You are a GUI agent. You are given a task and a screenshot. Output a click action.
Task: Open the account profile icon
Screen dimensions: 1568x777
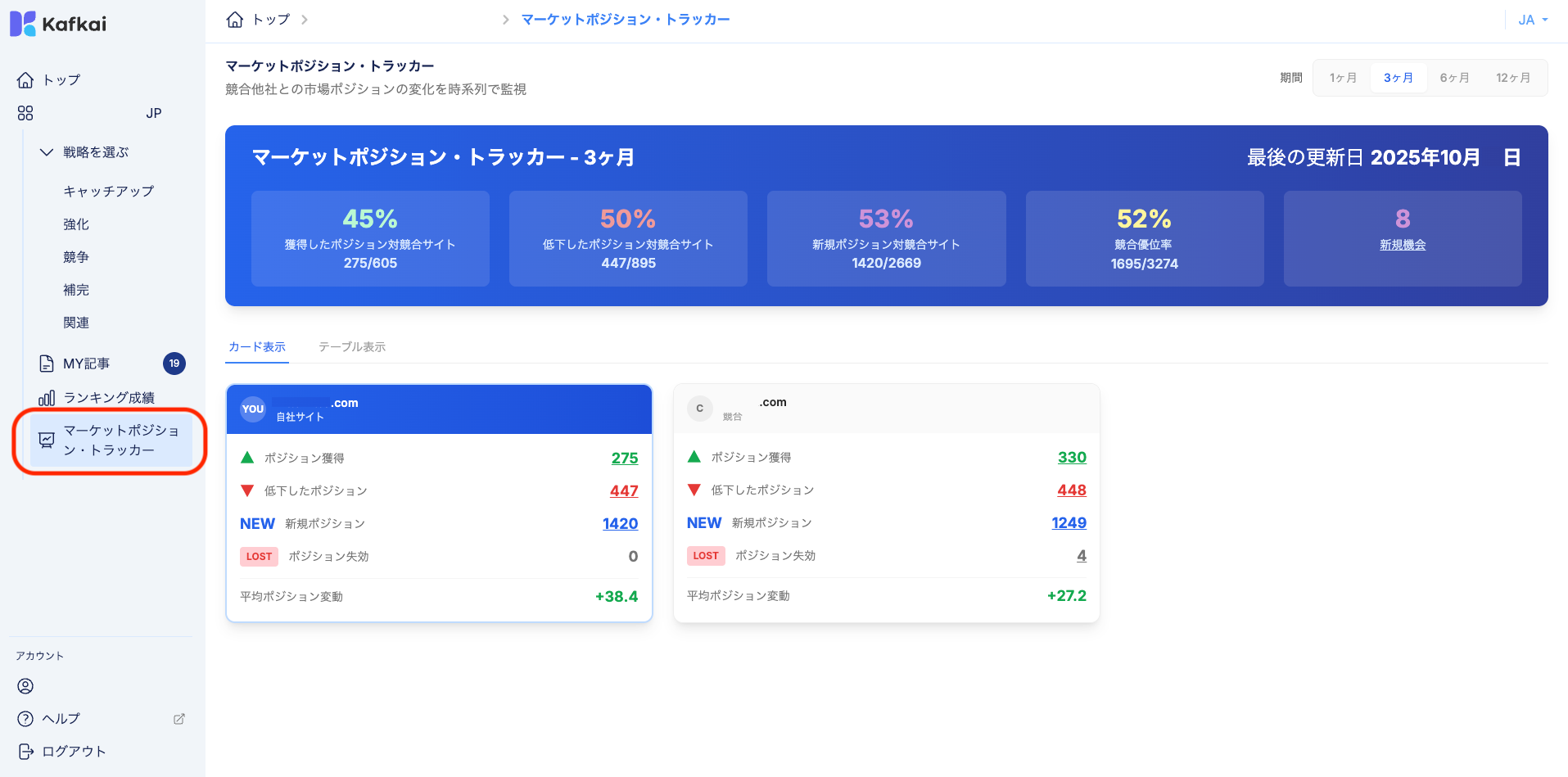[x=25, y=686]
